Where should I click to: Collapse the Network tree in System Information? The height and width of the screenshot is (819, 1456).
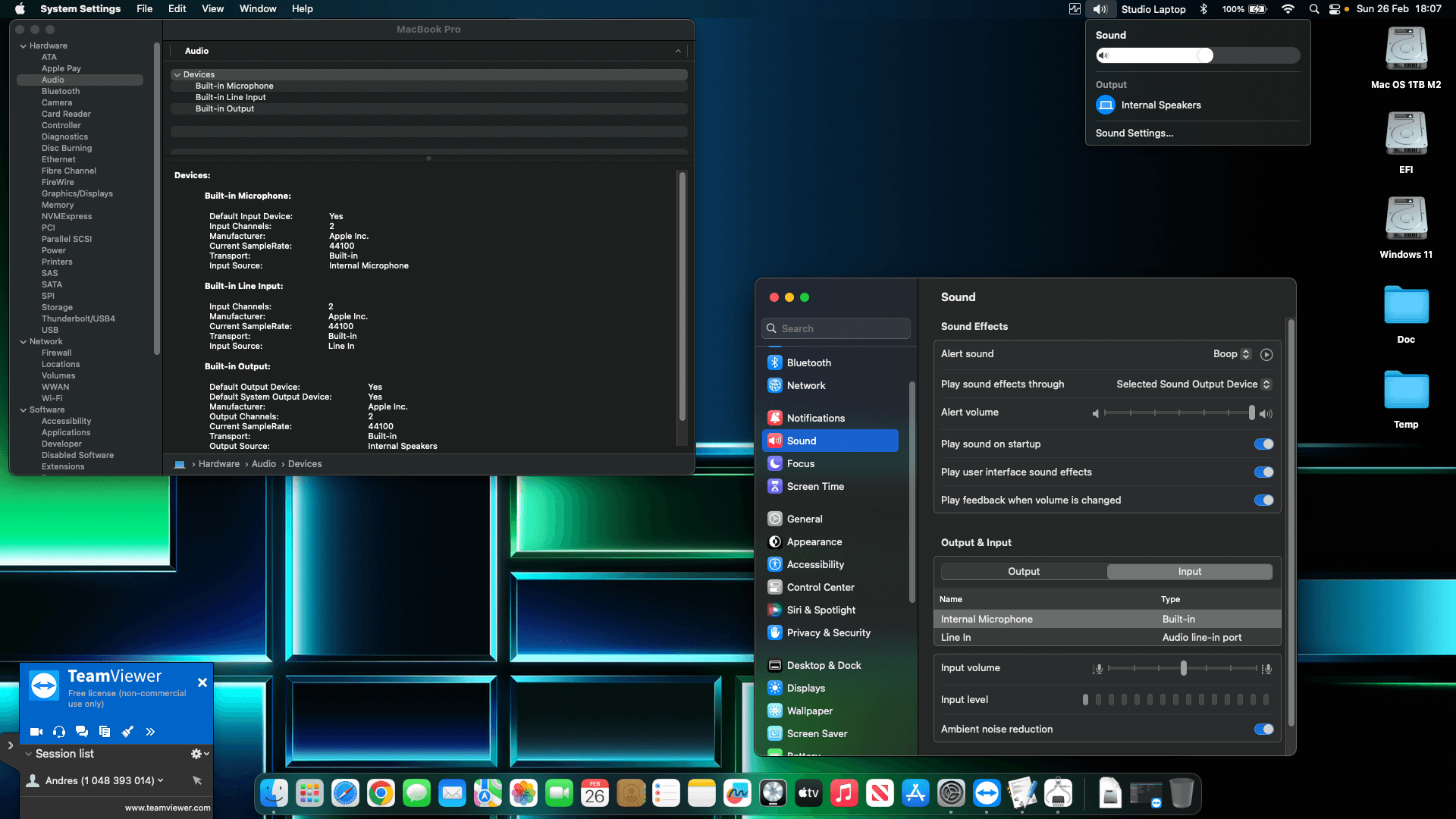point(23,342)
